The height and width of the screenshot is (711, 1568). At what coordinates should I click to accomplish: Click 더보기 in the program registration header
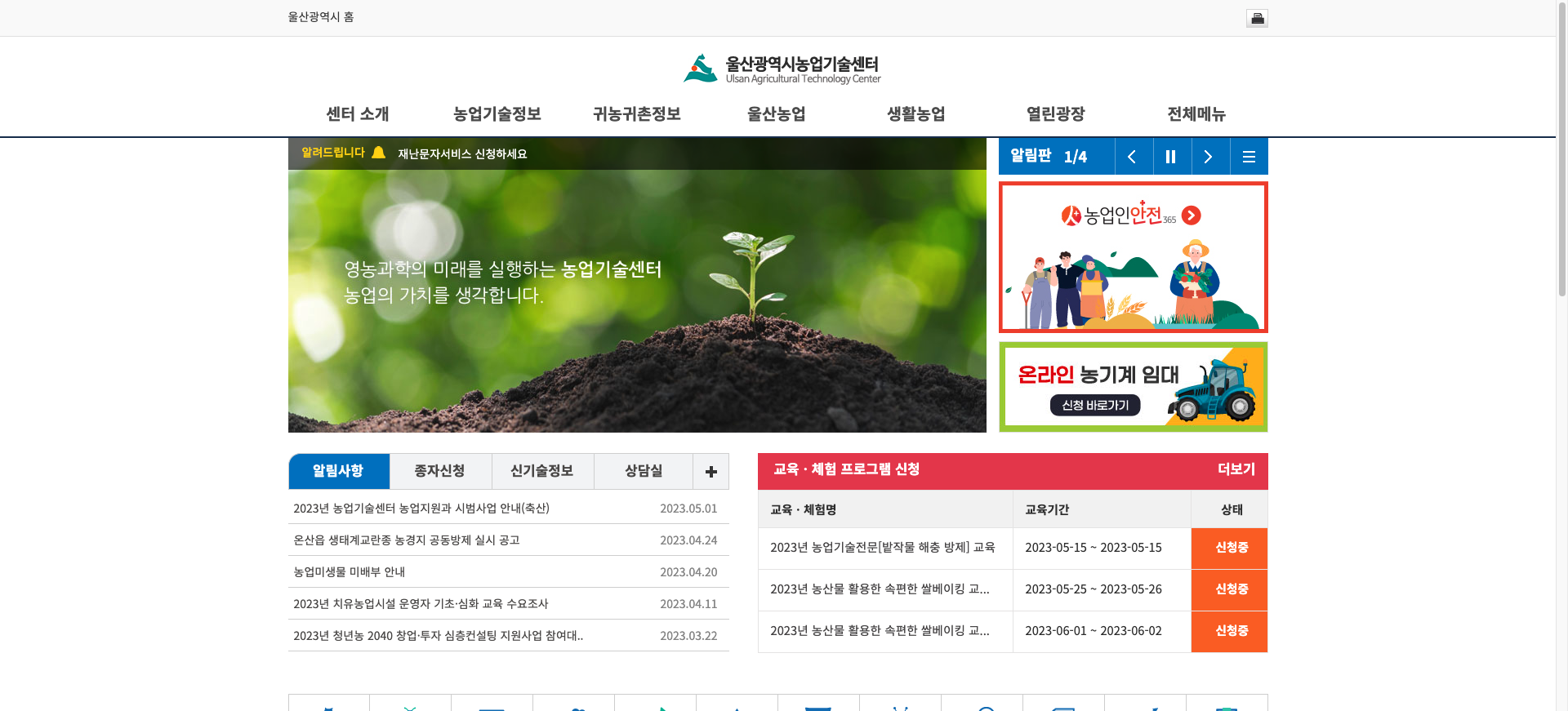coord(1236,469)
